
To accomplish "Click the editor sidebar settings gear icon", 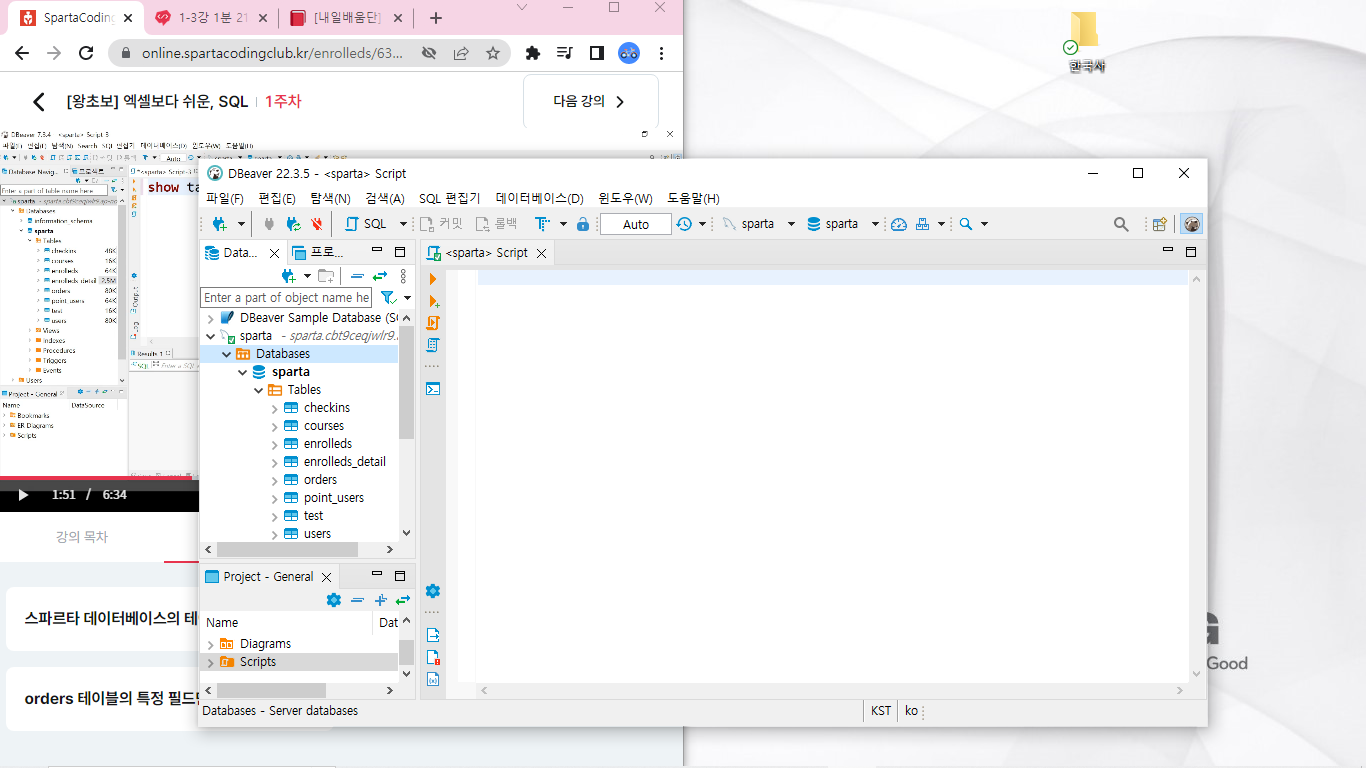I will click(433, 591).
